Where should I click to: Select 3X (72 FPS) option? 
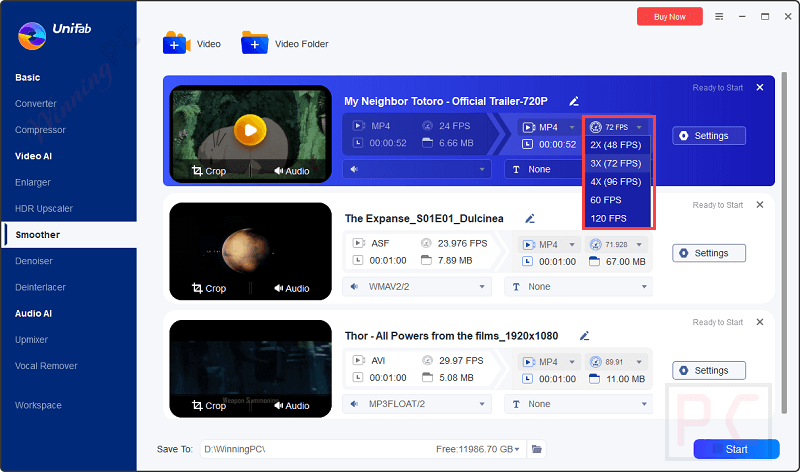point(618,163)
